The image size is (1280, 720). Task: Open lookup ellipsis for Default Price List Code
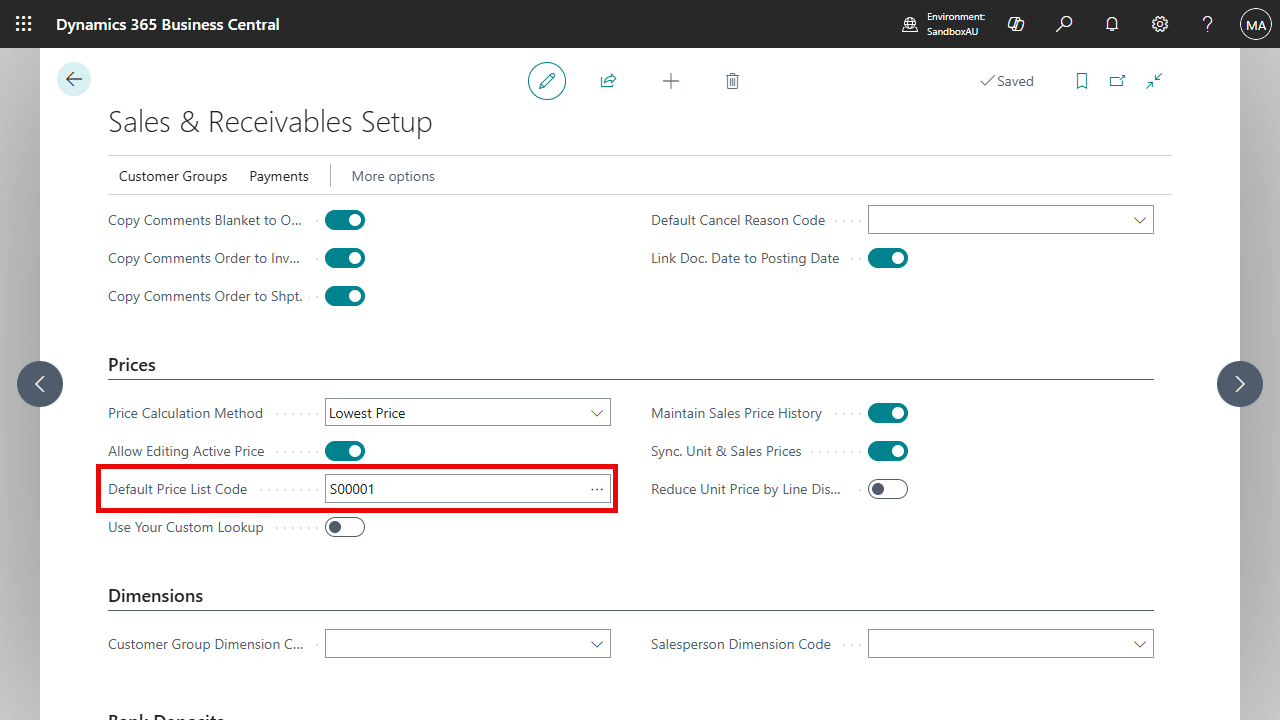pos(597,489)
